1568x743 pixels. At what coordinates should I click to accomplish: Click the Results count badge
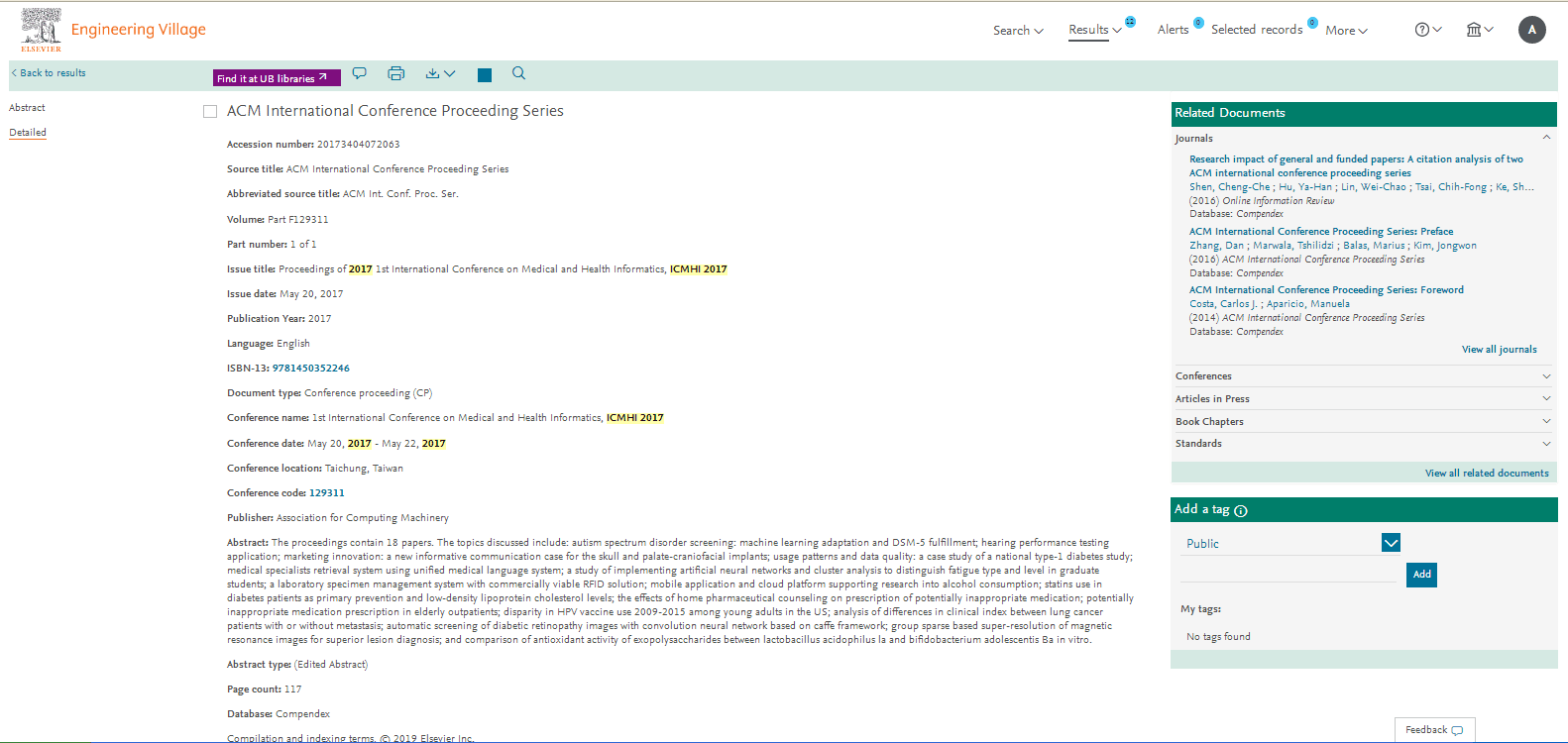pos(1130,22)
